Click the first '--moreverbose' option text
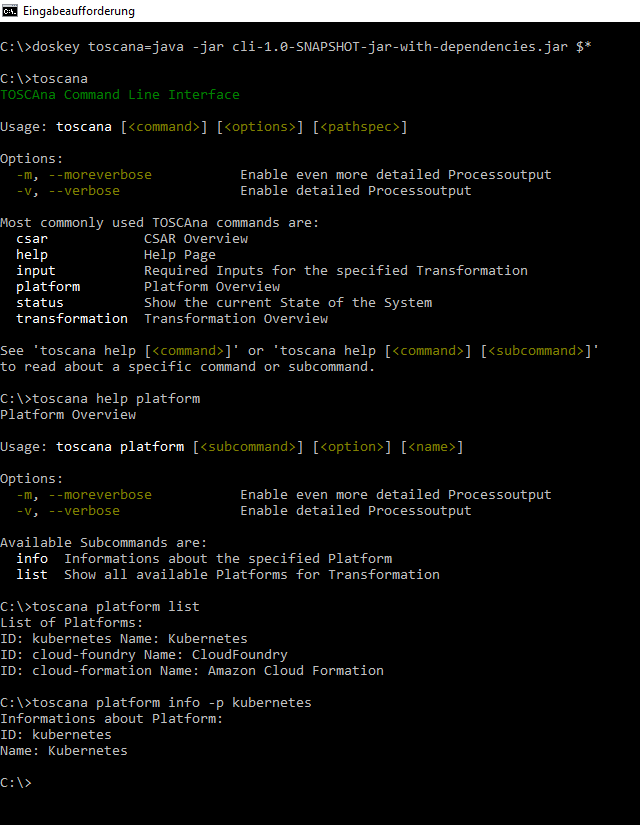 click(x=100, y=175)
